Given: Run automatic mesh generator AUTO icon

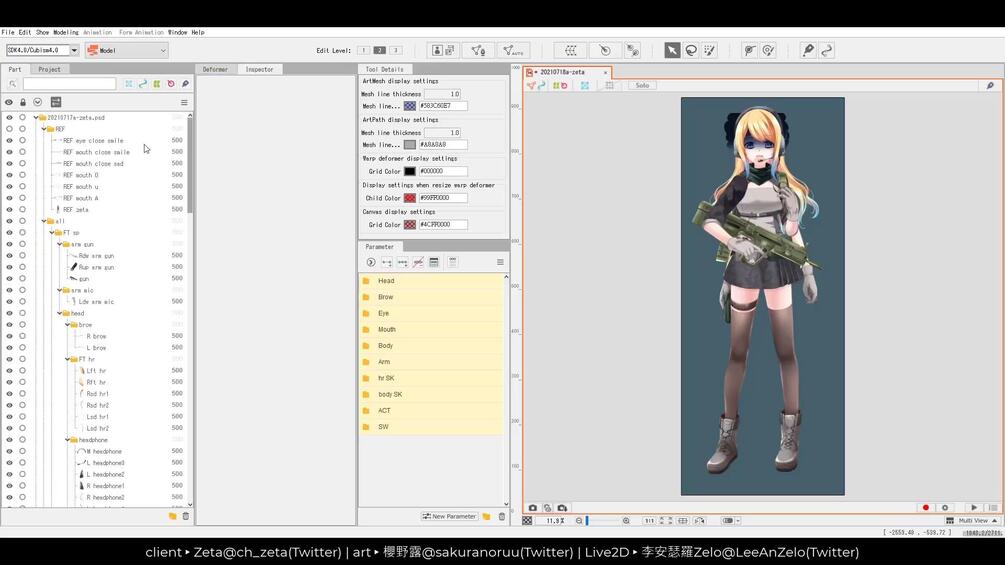Looking at the screenshot, I should pos(513,50).
